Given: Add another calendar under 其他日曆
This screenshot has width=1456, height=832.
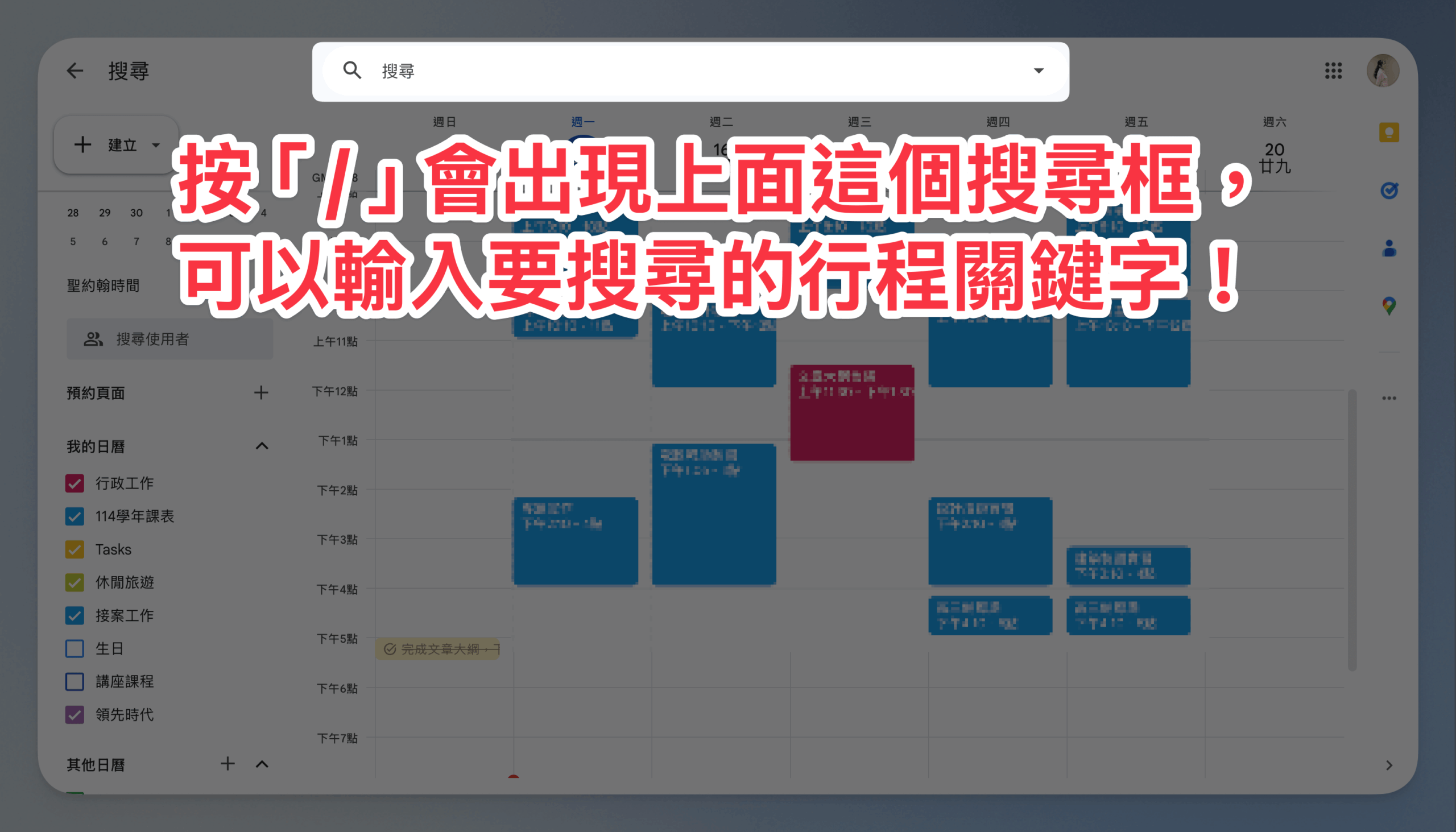Looking at the screenshot, I should click(227, 764).
